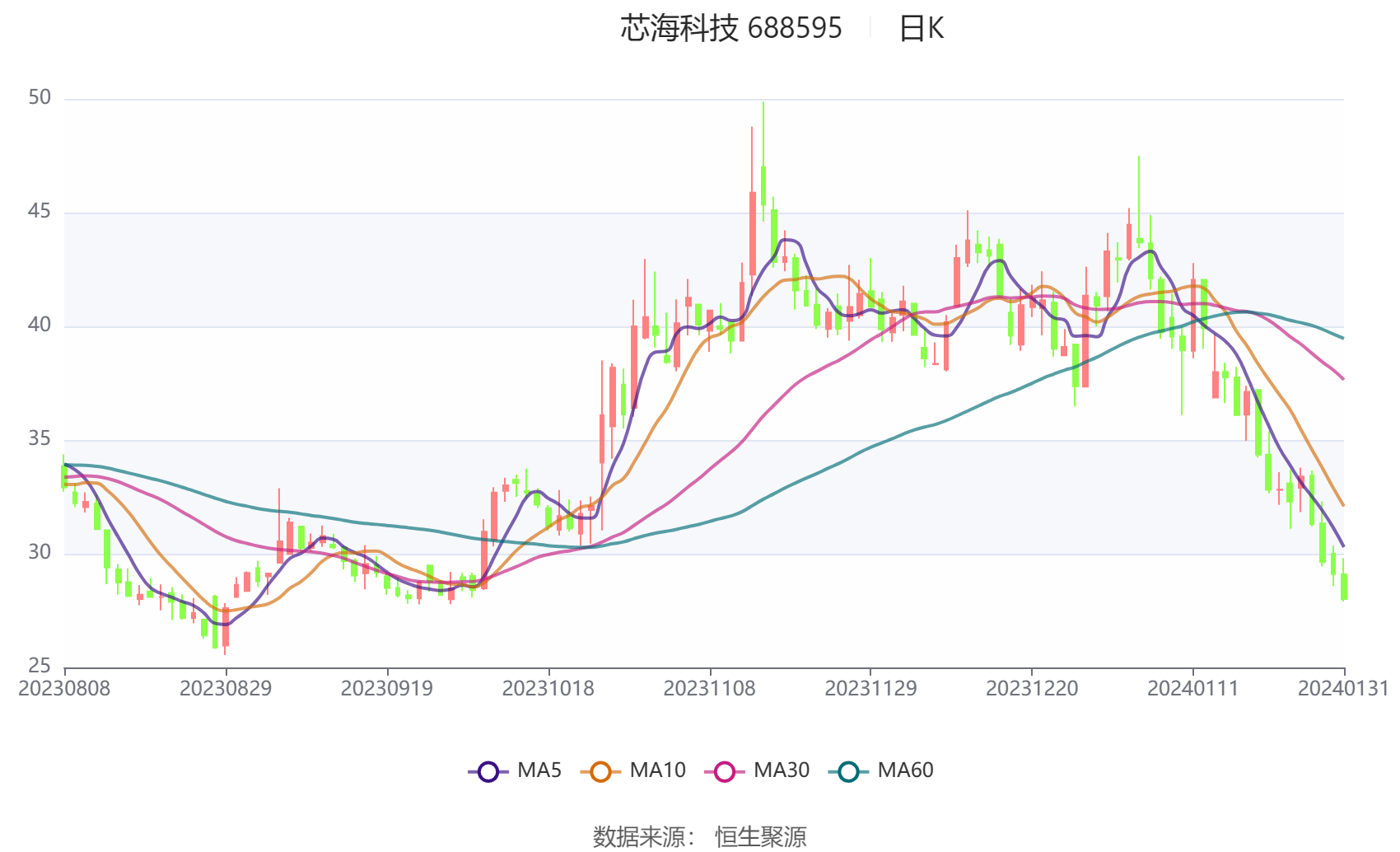Click the 20231220 date label
1400x852 pixels.
point(1032,689)
